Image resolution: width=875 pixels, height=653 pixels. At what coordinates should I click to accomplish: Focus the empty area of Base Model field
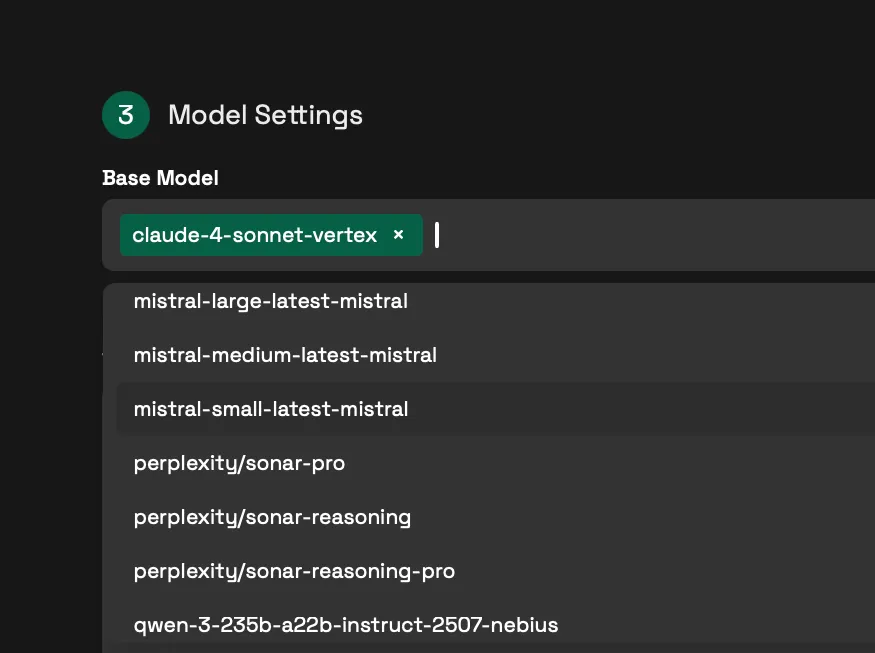(x=650, y=235)
